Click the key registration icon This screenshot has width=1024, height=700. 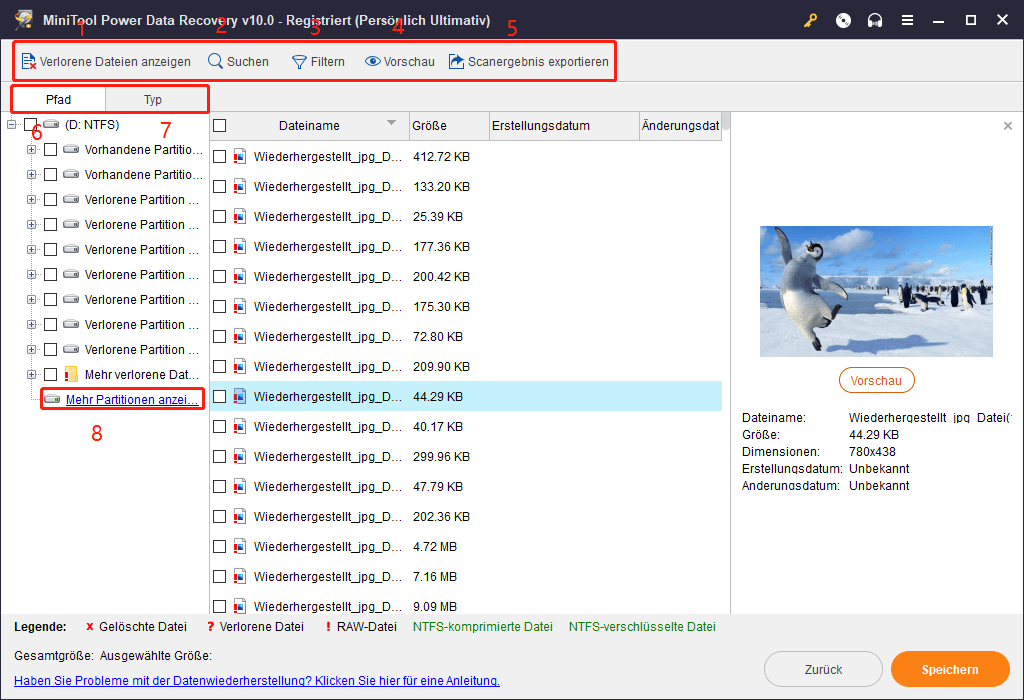[x=810, y=19]
